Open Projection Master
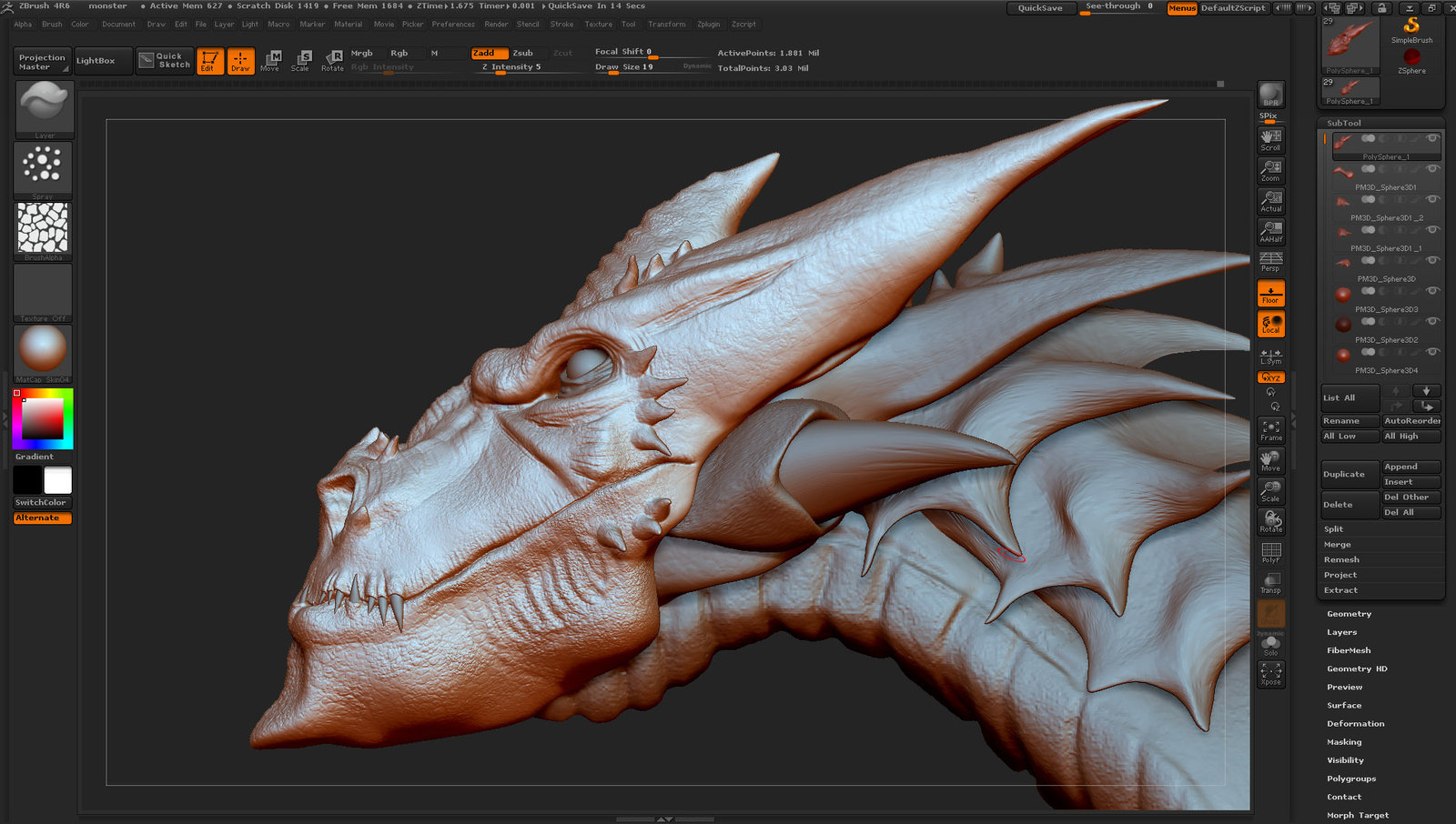 click(x=42, y=62)
